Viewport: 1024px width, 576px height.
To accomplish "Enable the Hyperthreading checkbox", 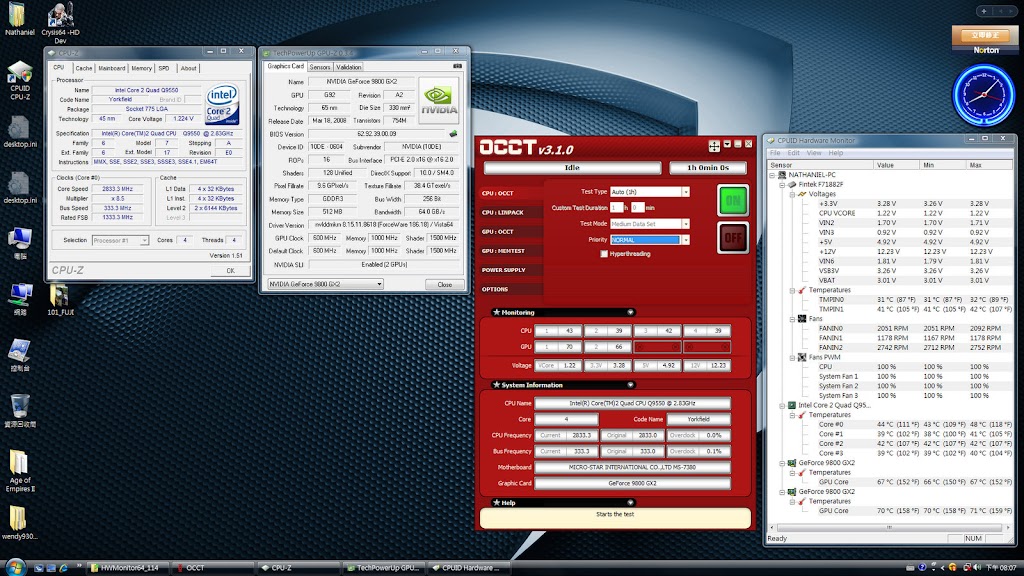I will pos(604,254).
